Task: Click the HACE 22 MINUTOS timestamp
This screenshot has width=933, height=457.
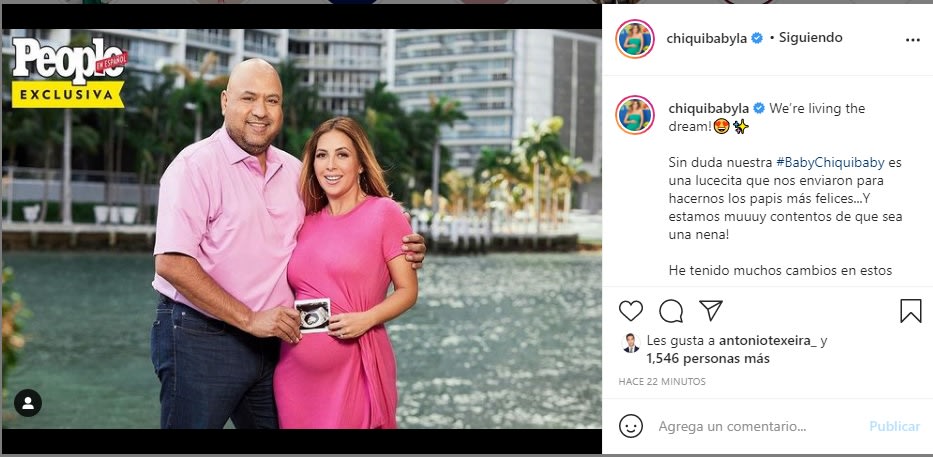Action: pos(662,381)
